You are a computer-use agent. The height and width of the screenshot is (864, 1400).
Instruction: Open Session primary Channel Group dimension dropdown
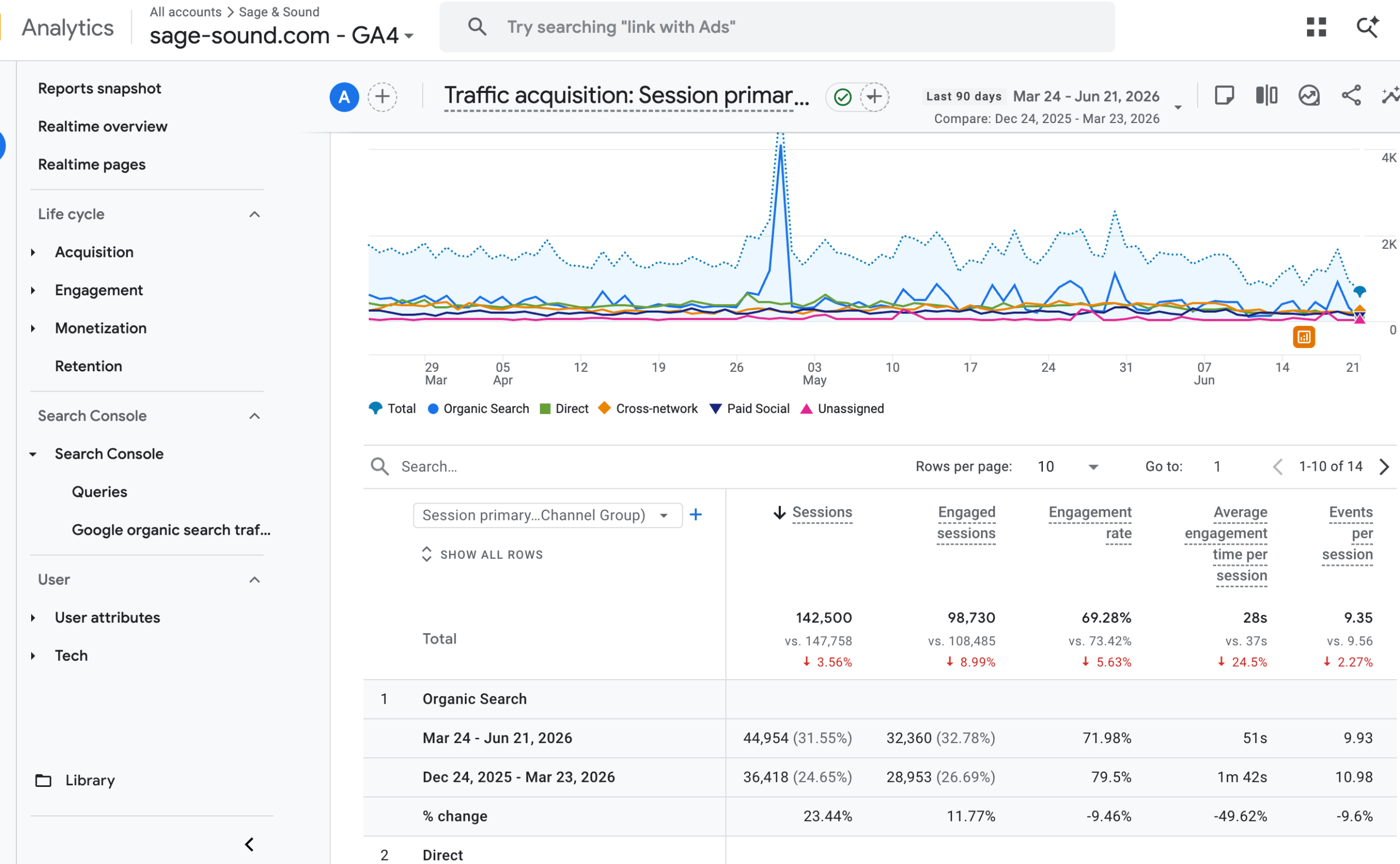[547, 515]
